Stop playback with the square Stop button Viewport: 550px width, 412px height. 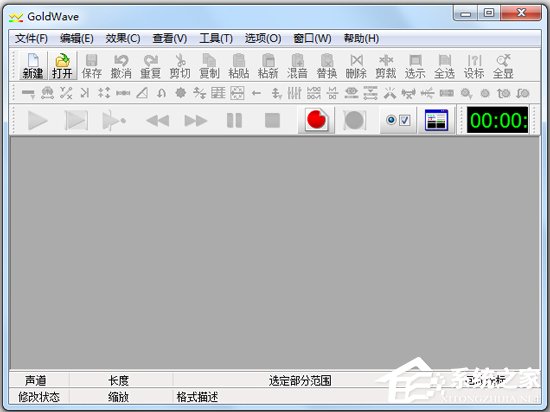coord(272,120)
